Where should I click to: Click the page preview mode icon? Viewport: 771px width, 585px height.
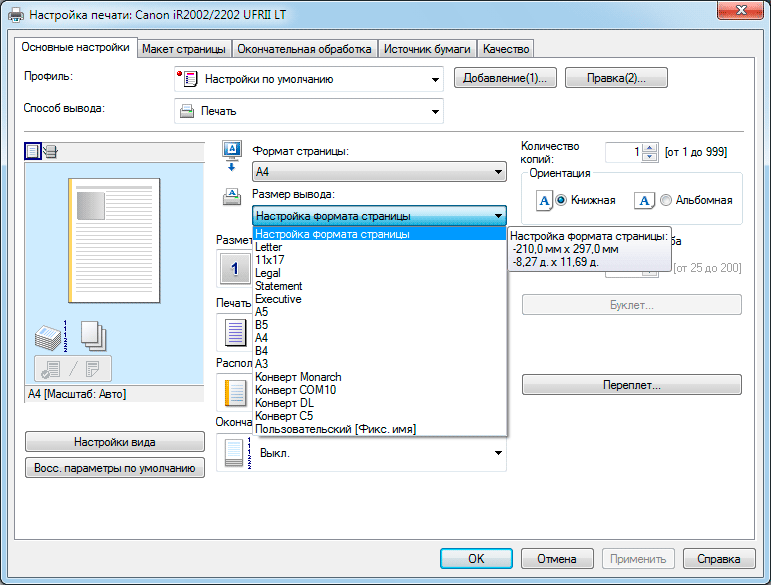tap(33, 151)
